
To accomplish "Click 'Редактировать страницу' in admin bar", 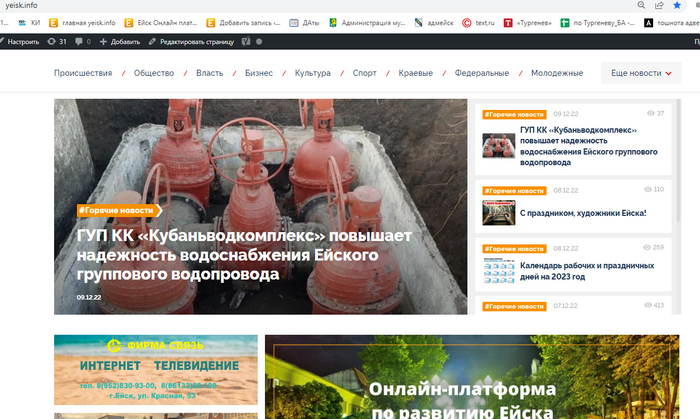I will pyautogui.click(x=191, y=41).
